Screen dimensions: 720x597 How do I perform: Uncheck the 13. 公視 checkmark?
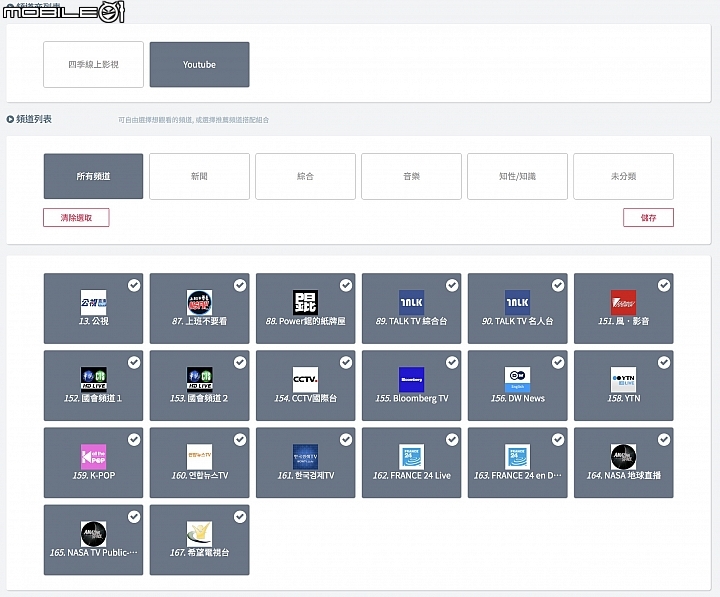(134, 285)
